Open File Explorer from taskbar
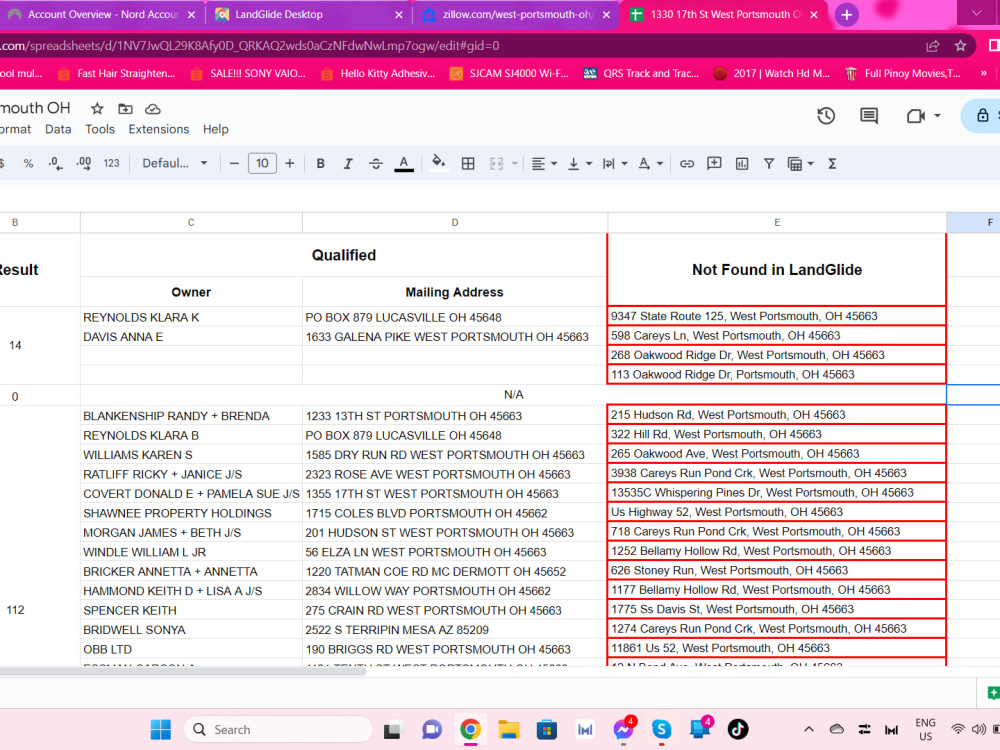 pyautogui.click(x=508, y=730)
